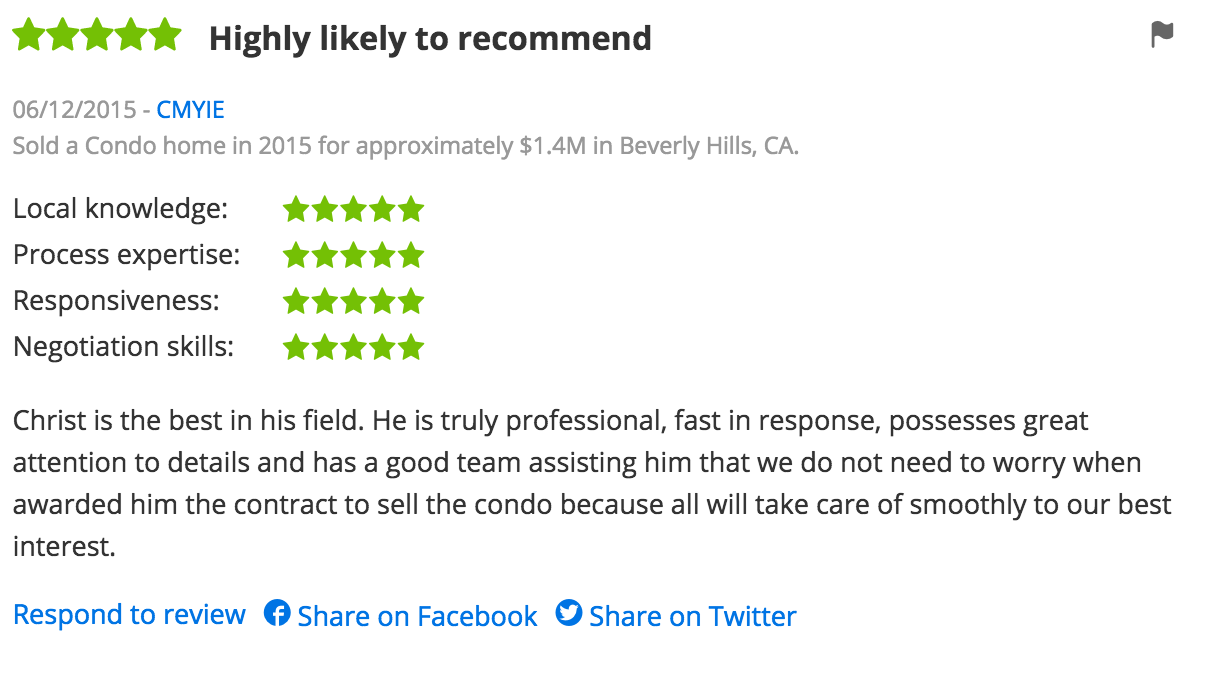Click Respond to review link
The width and height of the screenshot is (1206, 674).
(129, 614)
